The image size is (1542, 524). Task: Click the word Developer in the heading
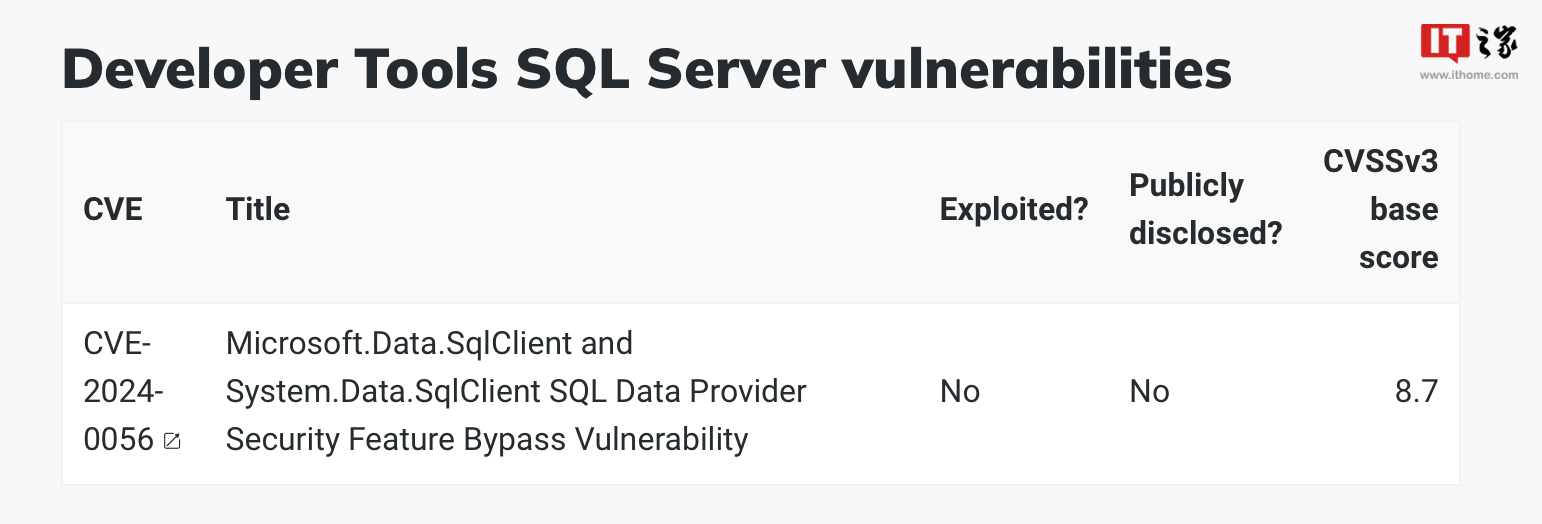[x=212, y=70]
